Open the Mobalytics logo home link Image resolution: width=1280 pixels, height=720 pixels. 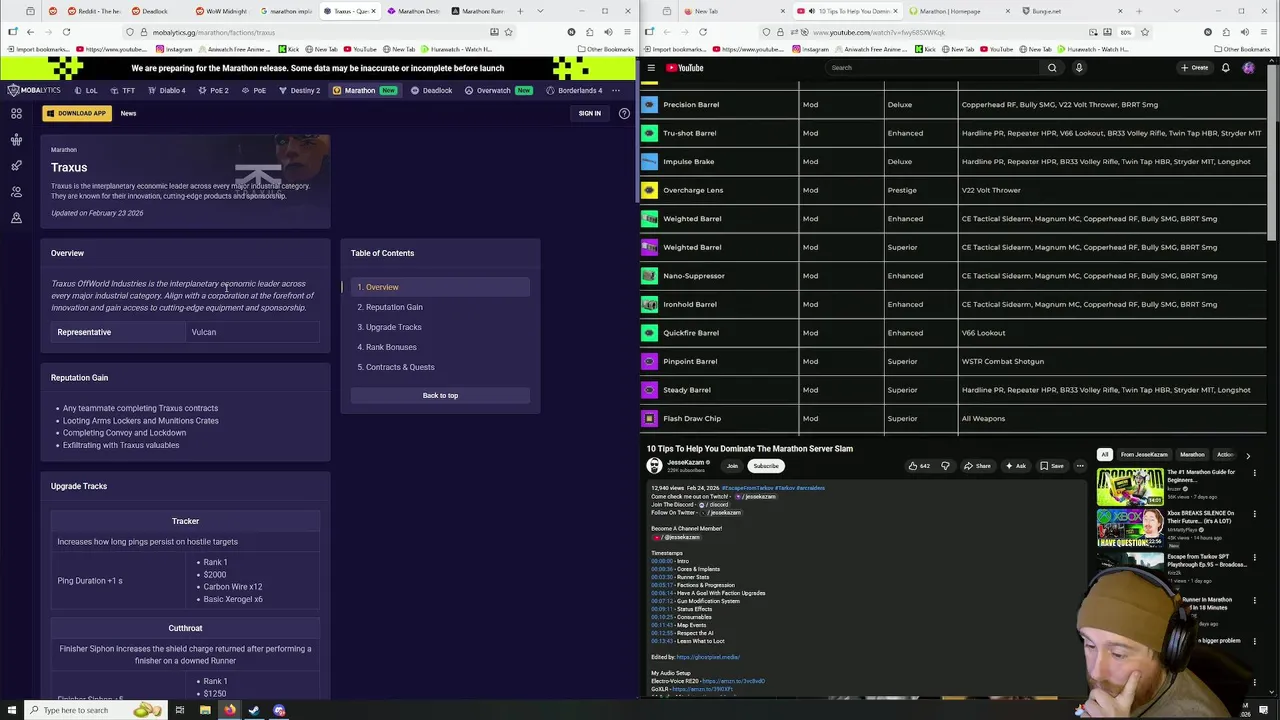(x=35, y=90)
